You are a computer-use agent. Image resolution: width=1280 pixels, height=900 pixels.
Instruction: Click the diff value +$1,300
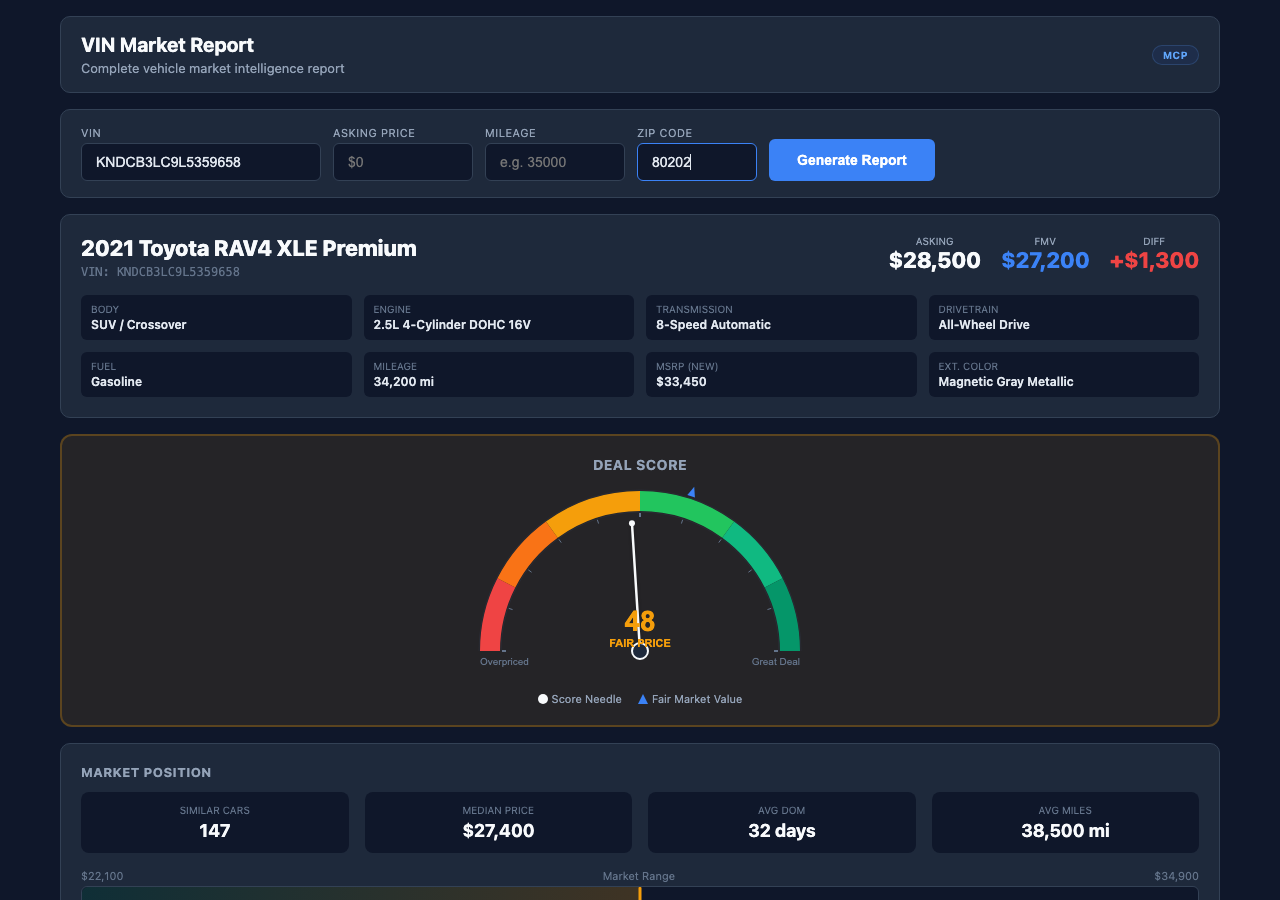[x=1154, y=261]
